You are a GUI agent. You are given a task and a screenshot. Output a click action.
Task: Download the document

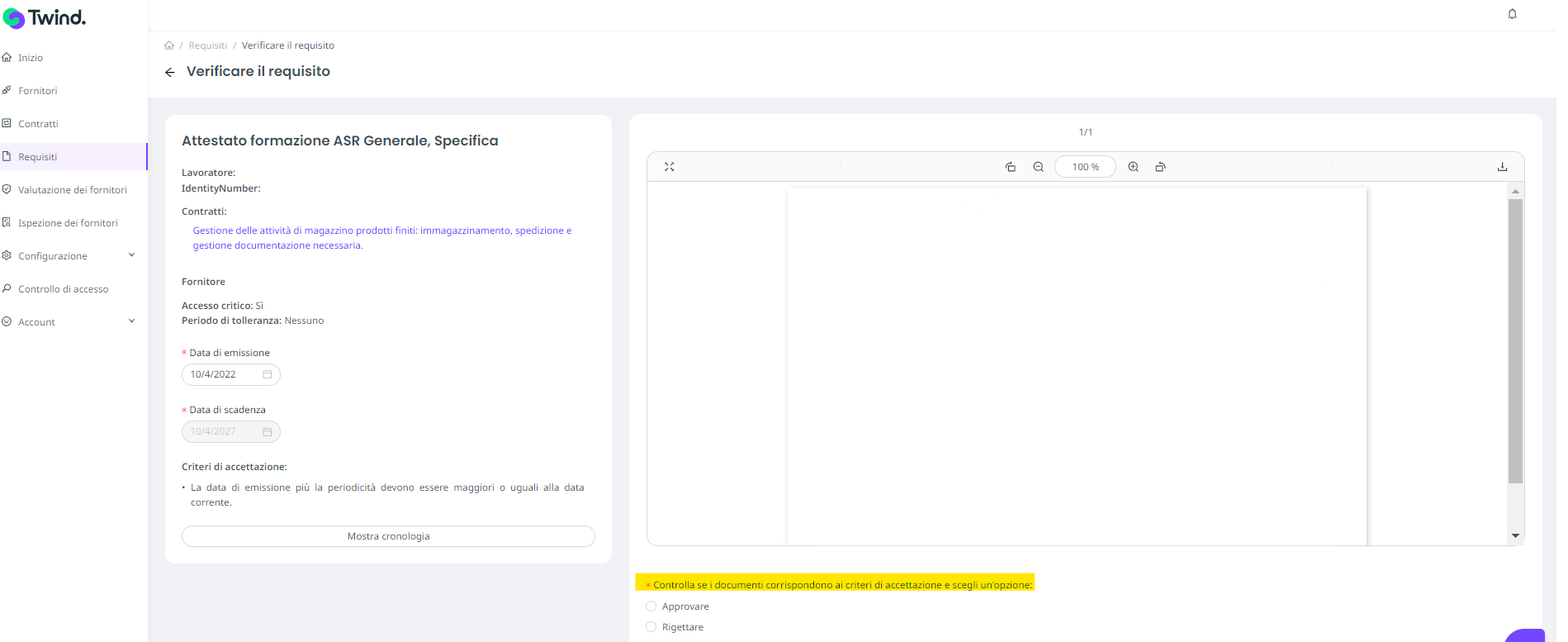point(1502,167)
